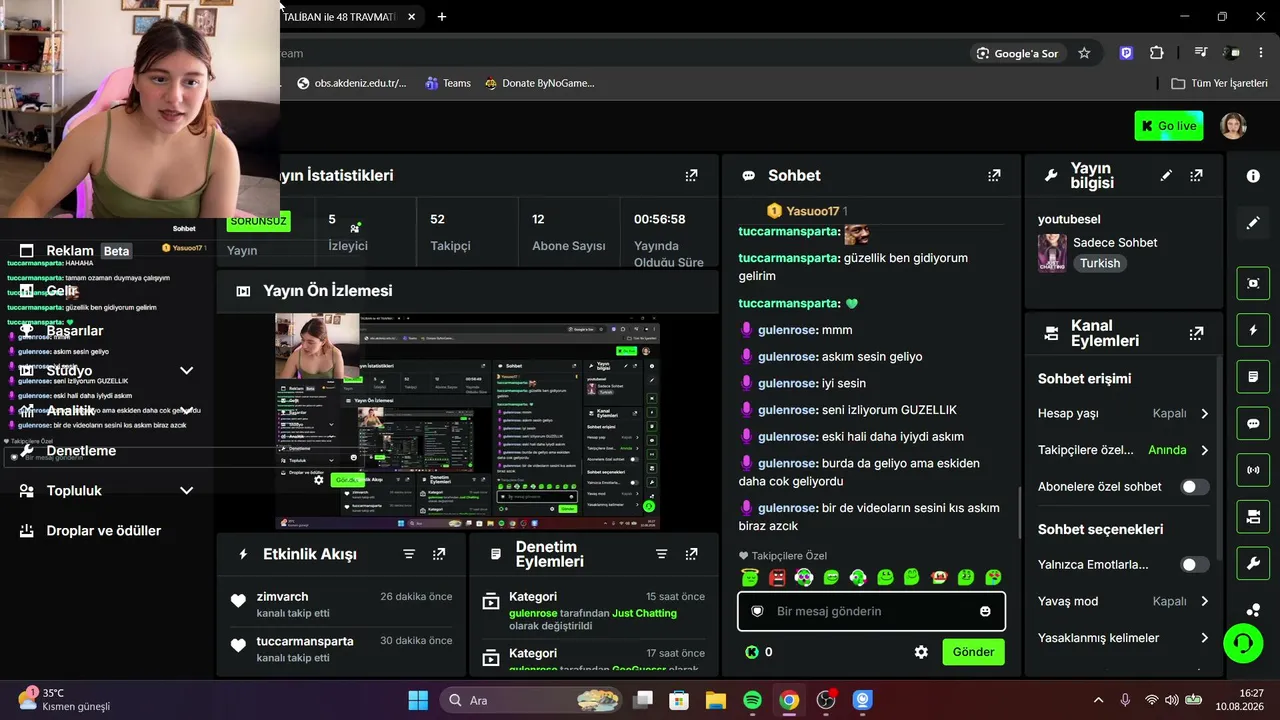The image size is (1280, 720).
Task: Open the Windows Start menu
Action: coord(418,700)
